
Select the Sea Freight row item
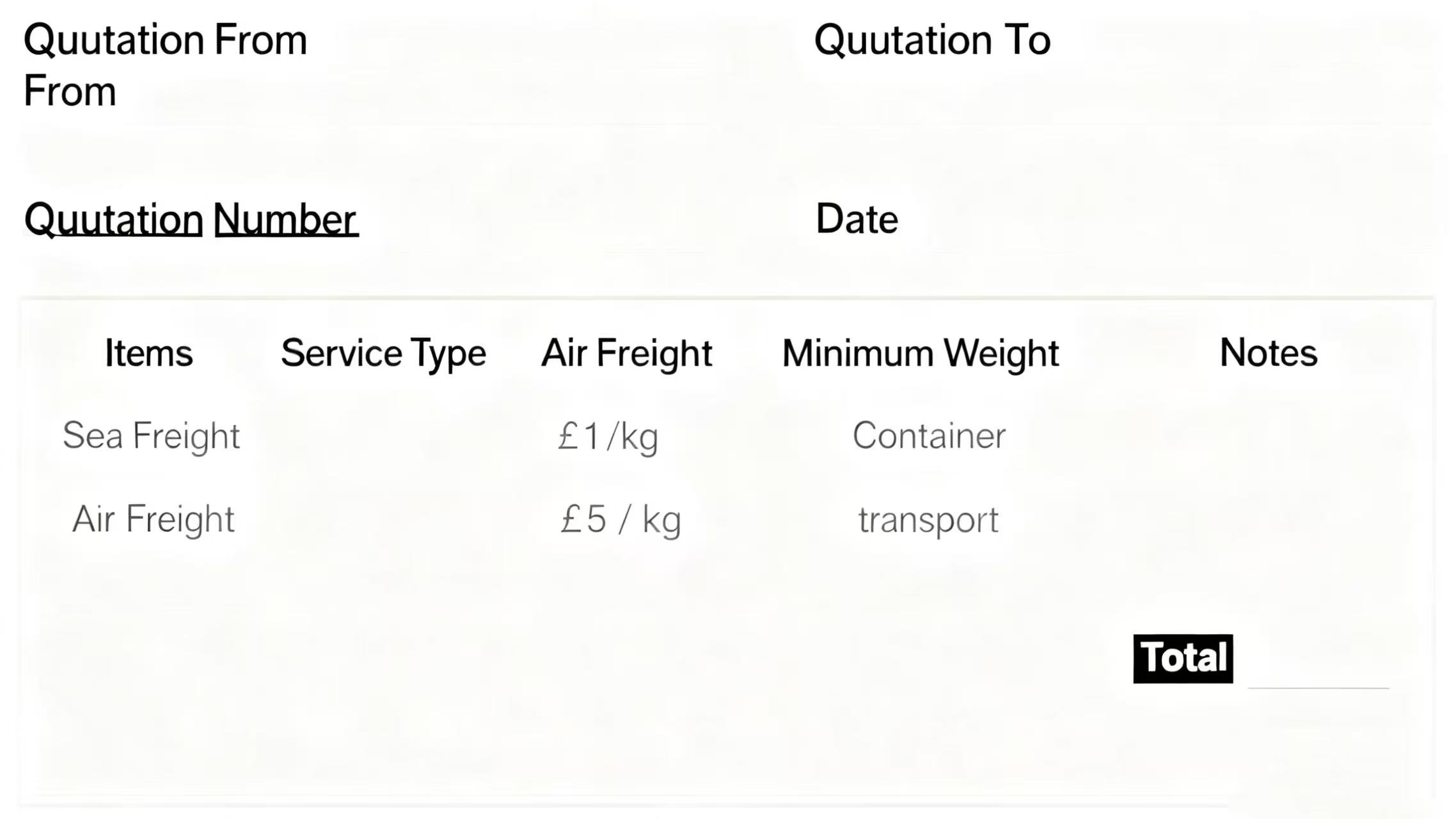pyautogui.click(x=151, y=436)
